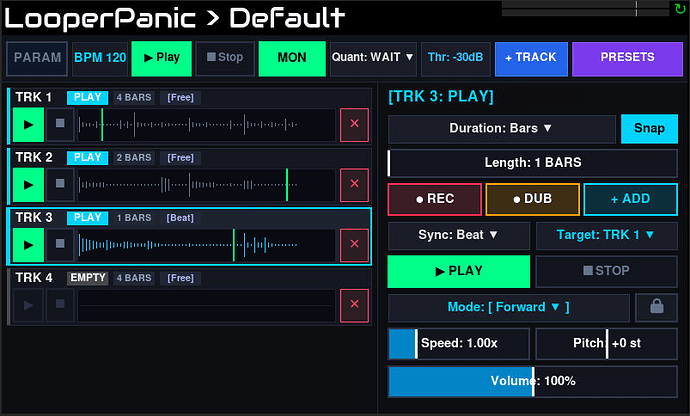The height and width of the screenshot is (416, 690).
Task: Click the level meter bar at top right
Action: point(585,8)
